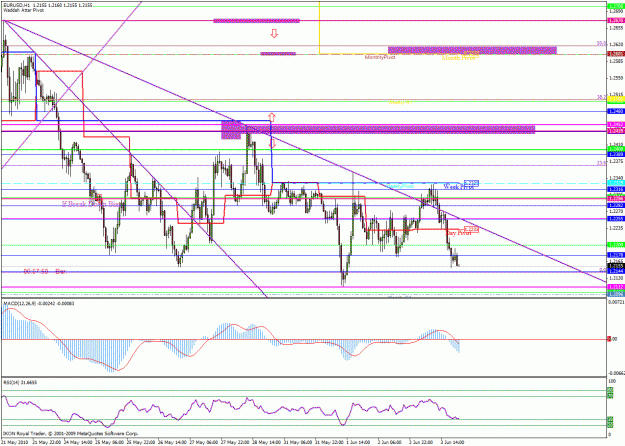Click the 31 May 06:00 time label
Viewport: 625px width, 446px height.
297,442
